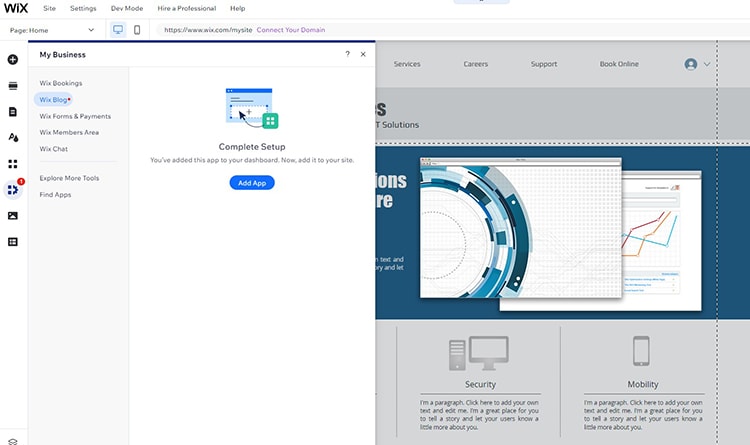Viewport: 750px width, 445px height.
Task: Open the Hire a Professional menu
Action: point(187,8)
